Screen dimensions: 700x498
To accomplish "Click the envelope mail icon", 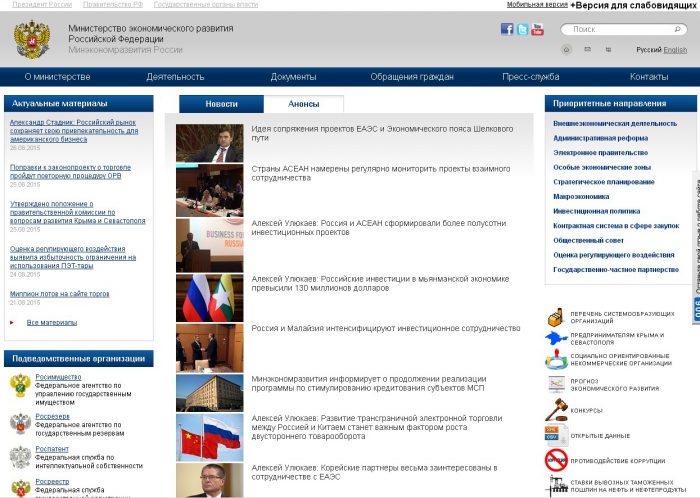I will [588, 50].
